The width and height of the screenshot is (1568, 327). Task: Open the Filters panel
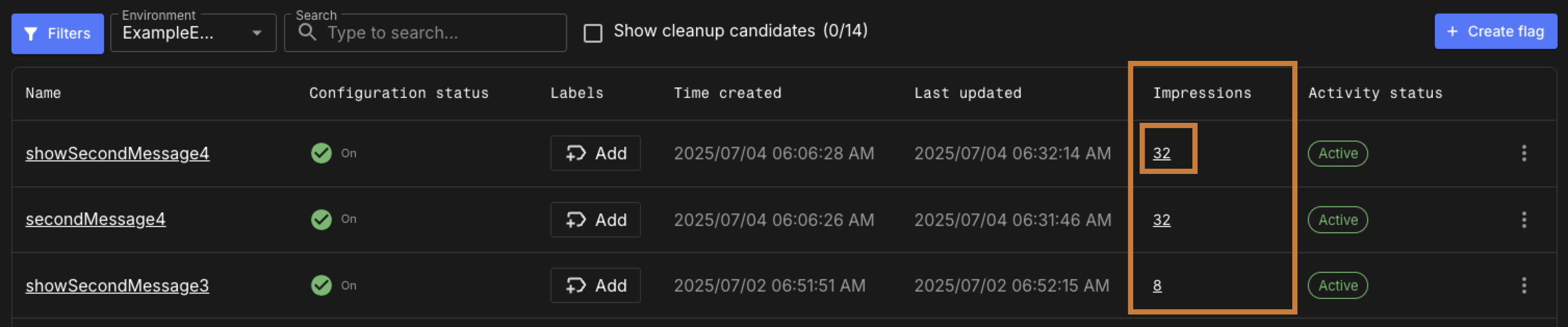[x=57, y=33]
